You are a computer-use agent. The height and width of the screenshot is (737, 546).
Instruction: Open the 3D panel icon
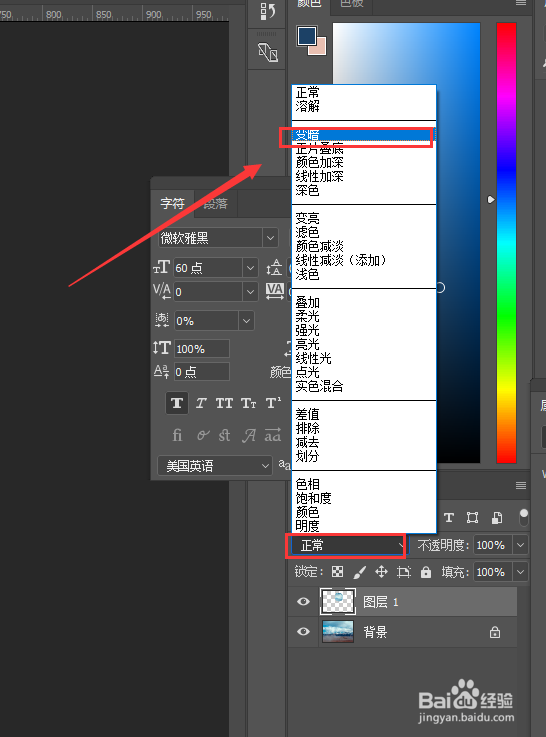pos(268,52)
